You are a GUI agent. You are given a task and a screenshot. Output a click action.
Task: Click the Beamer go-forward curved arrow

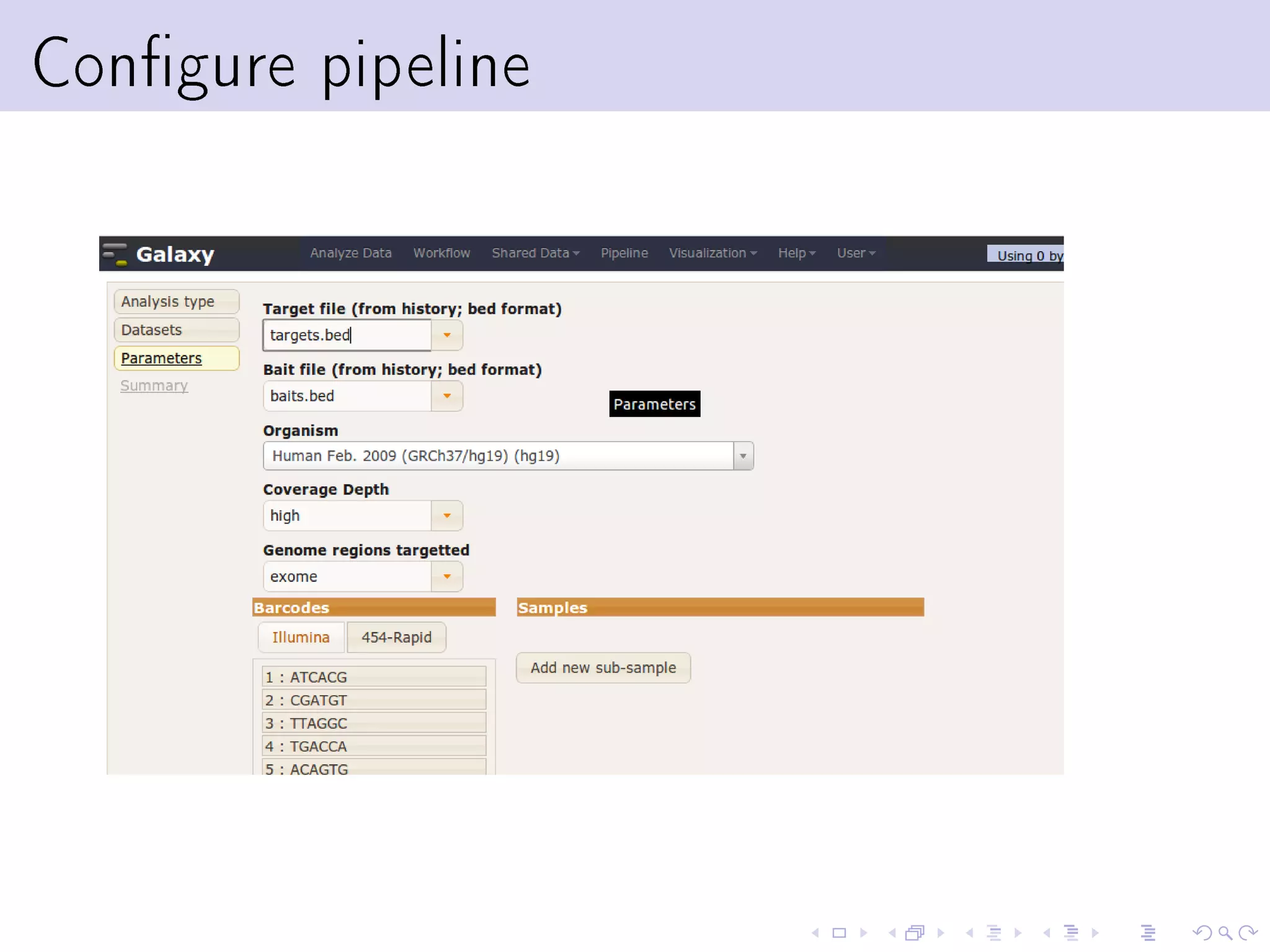tap(1248, 933)
